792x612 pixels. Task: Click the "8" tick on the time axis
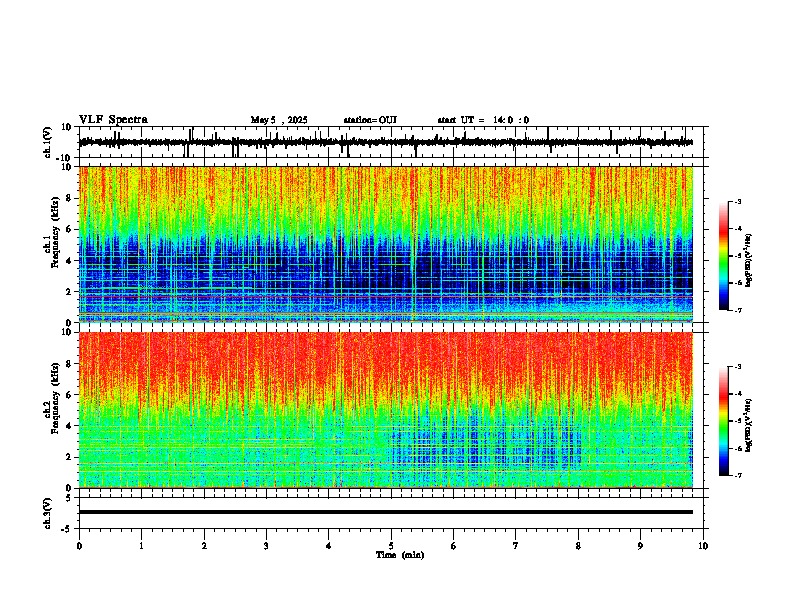pos(578,546)
